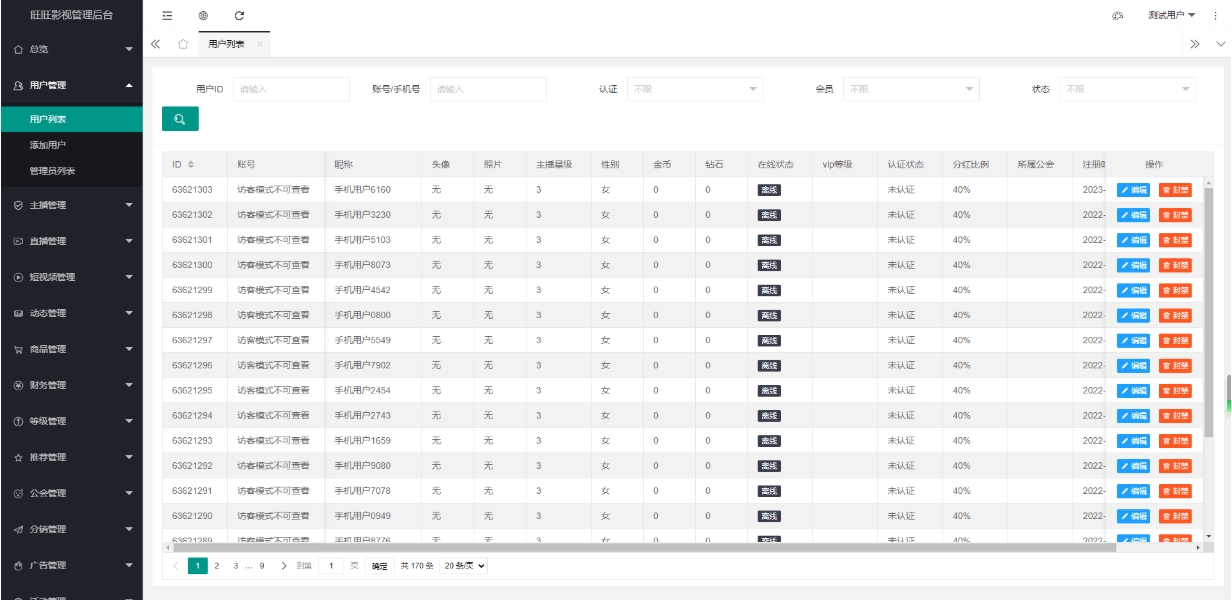Sort the ID column using sort arrows
Image resolution: width=1232 pixels, height=600 pixels.
pos(191,164)
